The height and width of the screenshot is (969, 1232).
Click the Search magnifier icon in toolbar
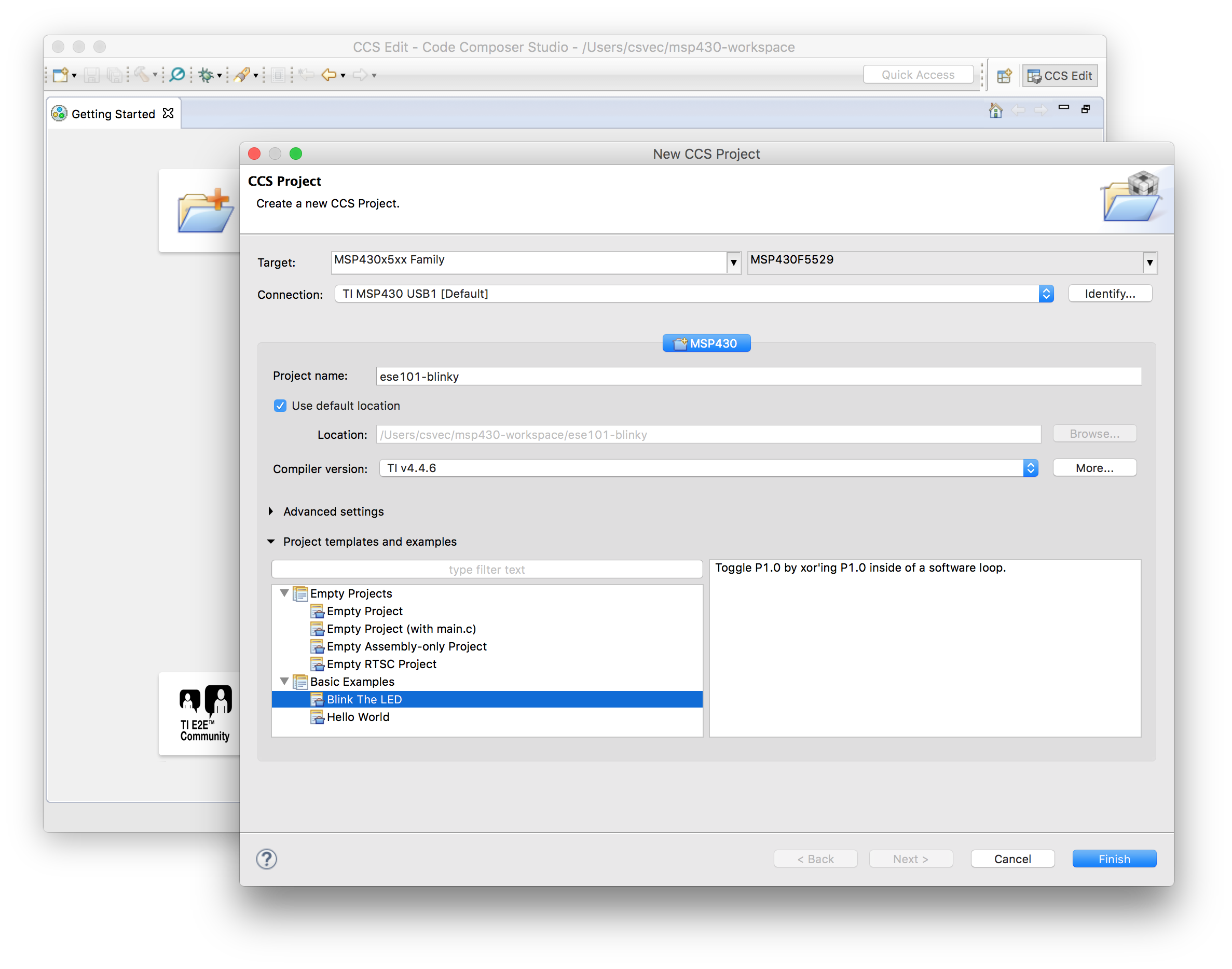tap(177, 75)
